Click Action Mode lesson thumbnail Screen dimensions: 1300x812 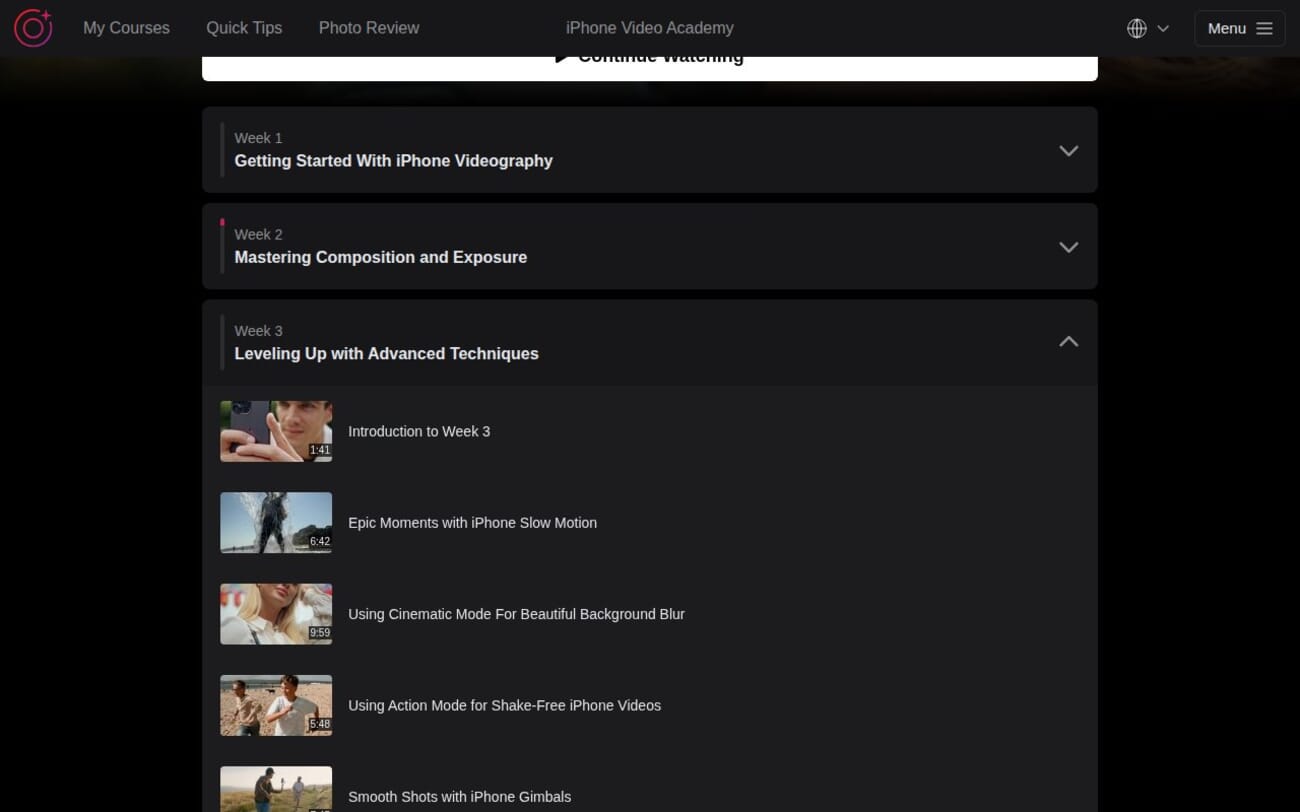[276, 705]
